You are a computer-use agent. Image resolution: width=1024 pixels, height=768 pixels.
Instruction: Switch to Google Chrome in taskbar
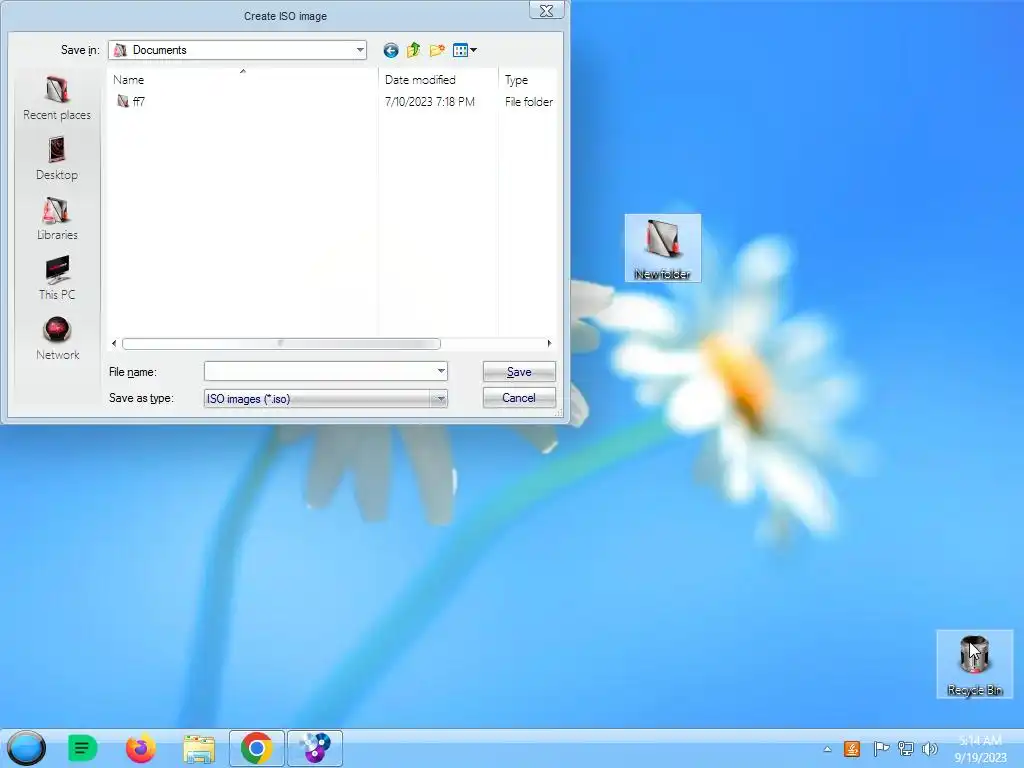coord(257,748)
